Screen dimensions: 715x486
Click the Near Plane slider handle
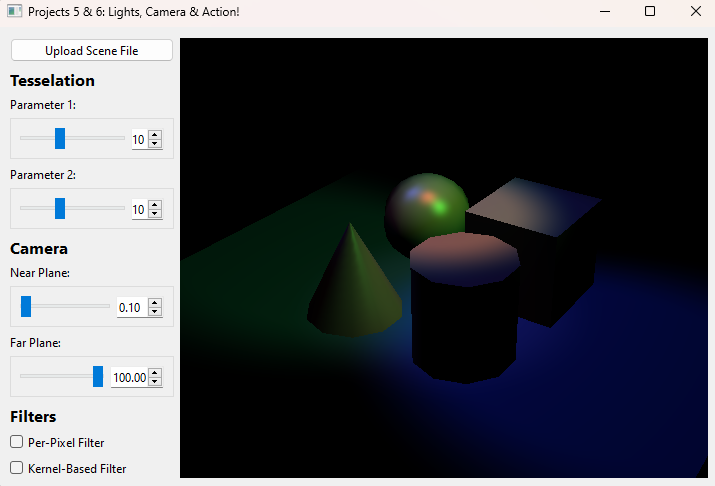coord(26,306)
